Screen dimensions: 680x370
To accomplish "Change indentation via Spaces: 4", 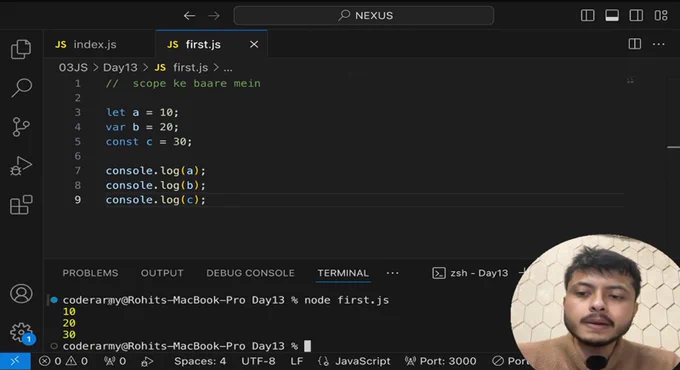I will tap(200, 361).
